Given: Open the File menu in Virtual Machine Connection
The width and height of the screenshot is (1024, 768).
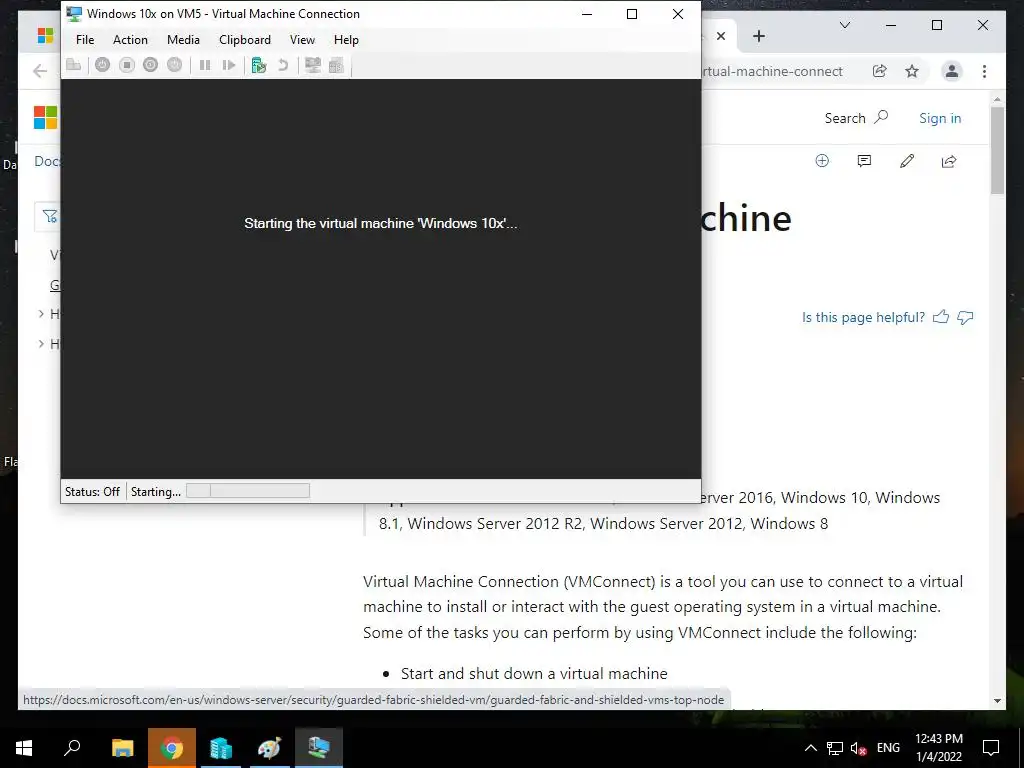Looking at the screenshot, I should tap(85, 40).
